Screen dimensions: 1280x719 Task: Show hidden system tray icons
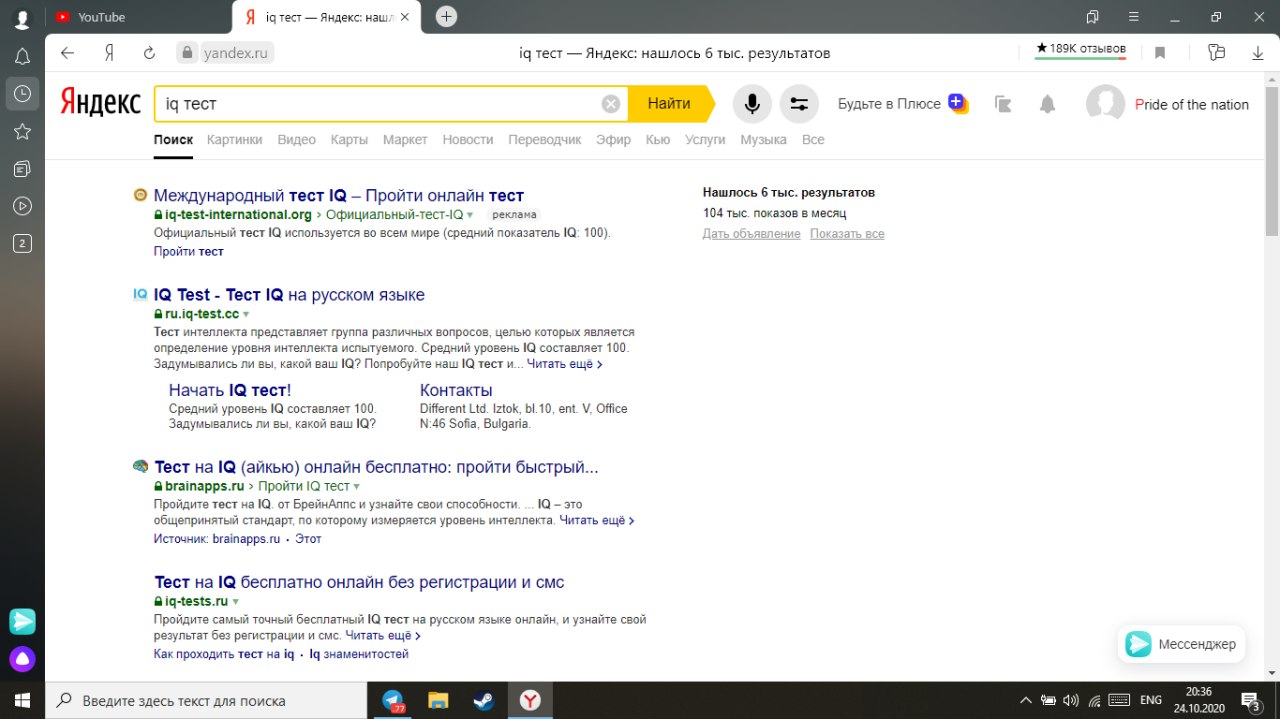click(1025, 700)
